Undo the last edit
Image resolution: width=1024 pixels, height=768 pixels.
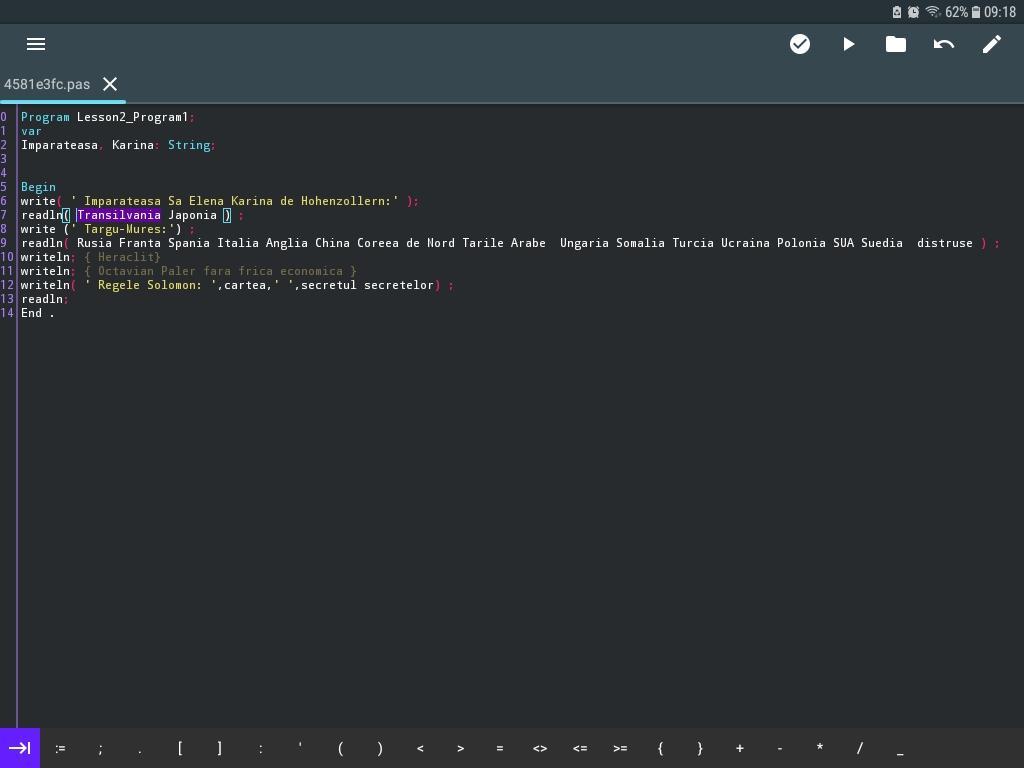click(x=944, y=44)
